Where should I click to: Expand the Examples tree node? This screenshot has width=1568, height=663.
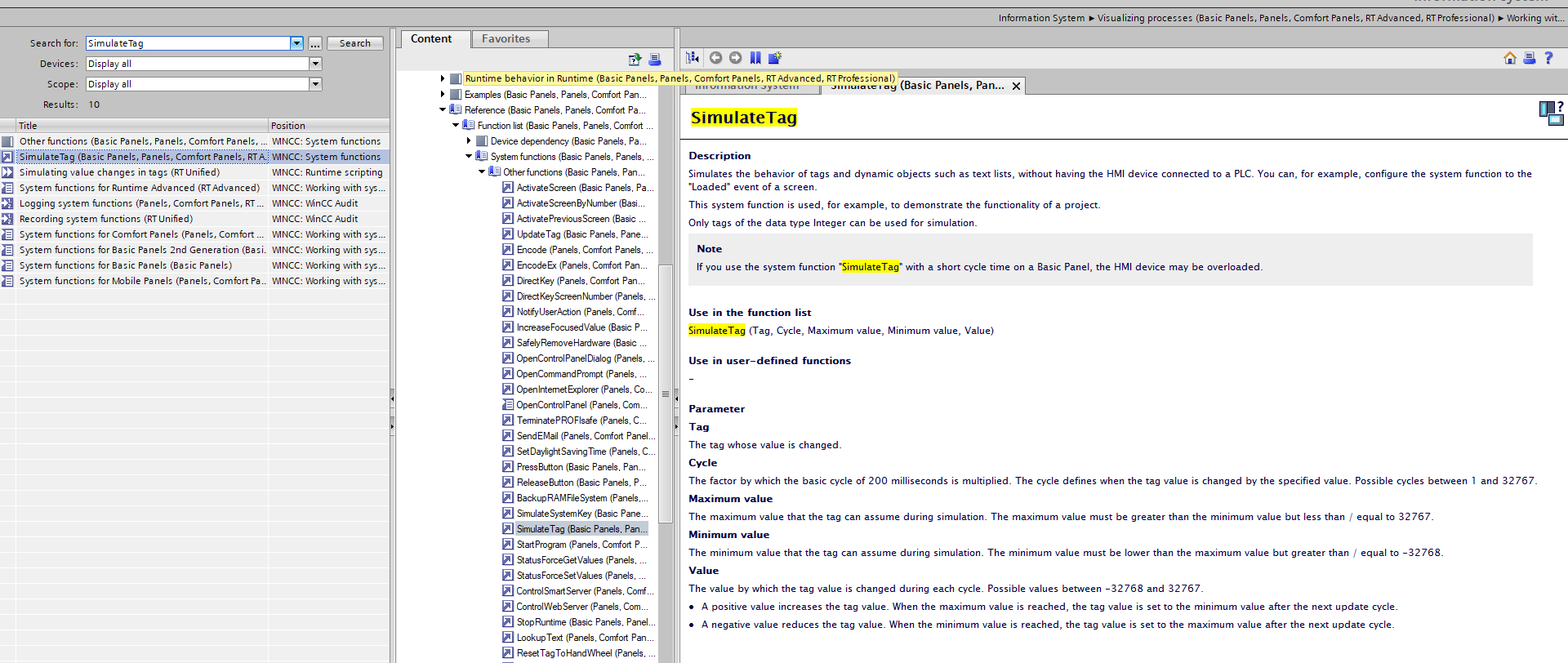(443, 95)
